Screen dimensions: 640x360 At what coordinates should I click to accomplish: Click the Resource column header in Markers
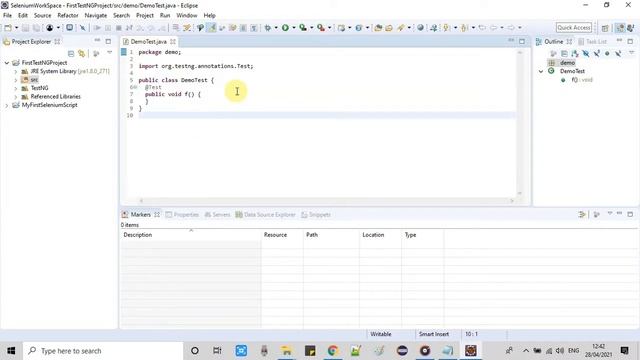pos(282,235)
